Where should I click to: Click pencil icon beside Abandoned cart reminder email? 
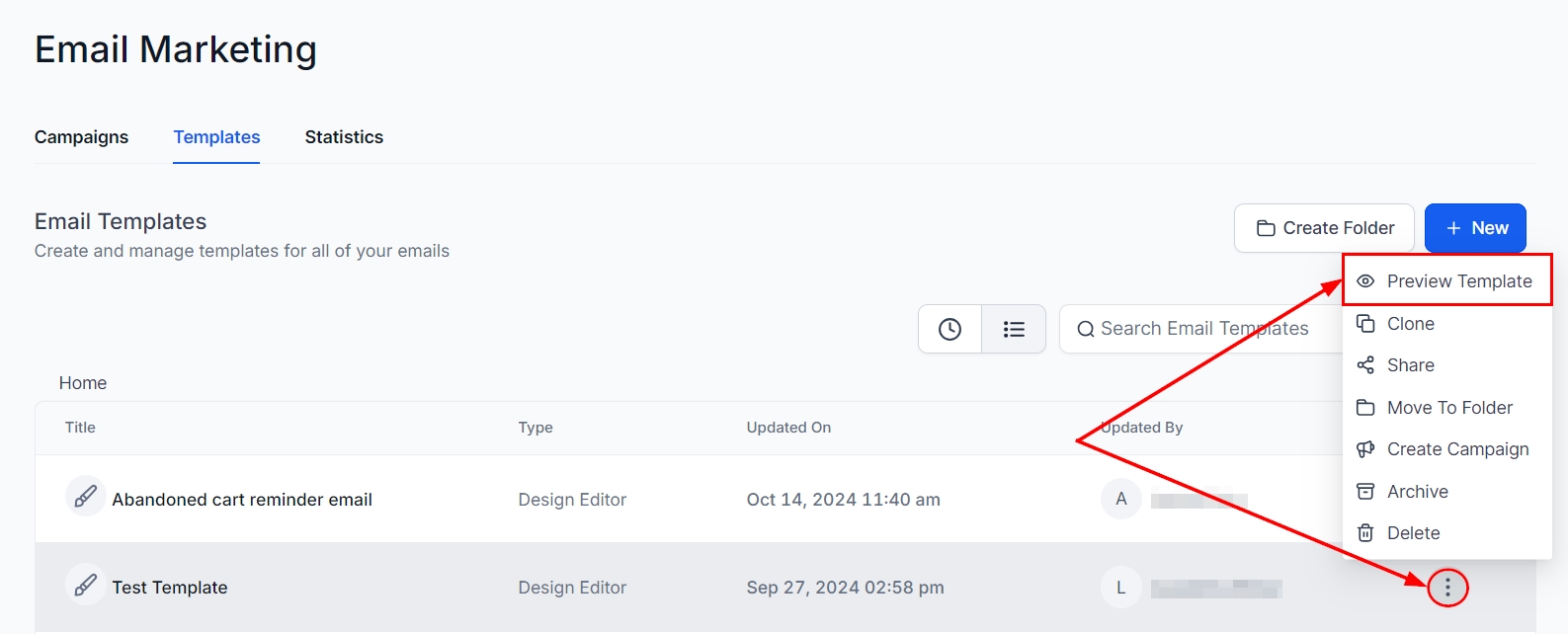pos(86,496)
